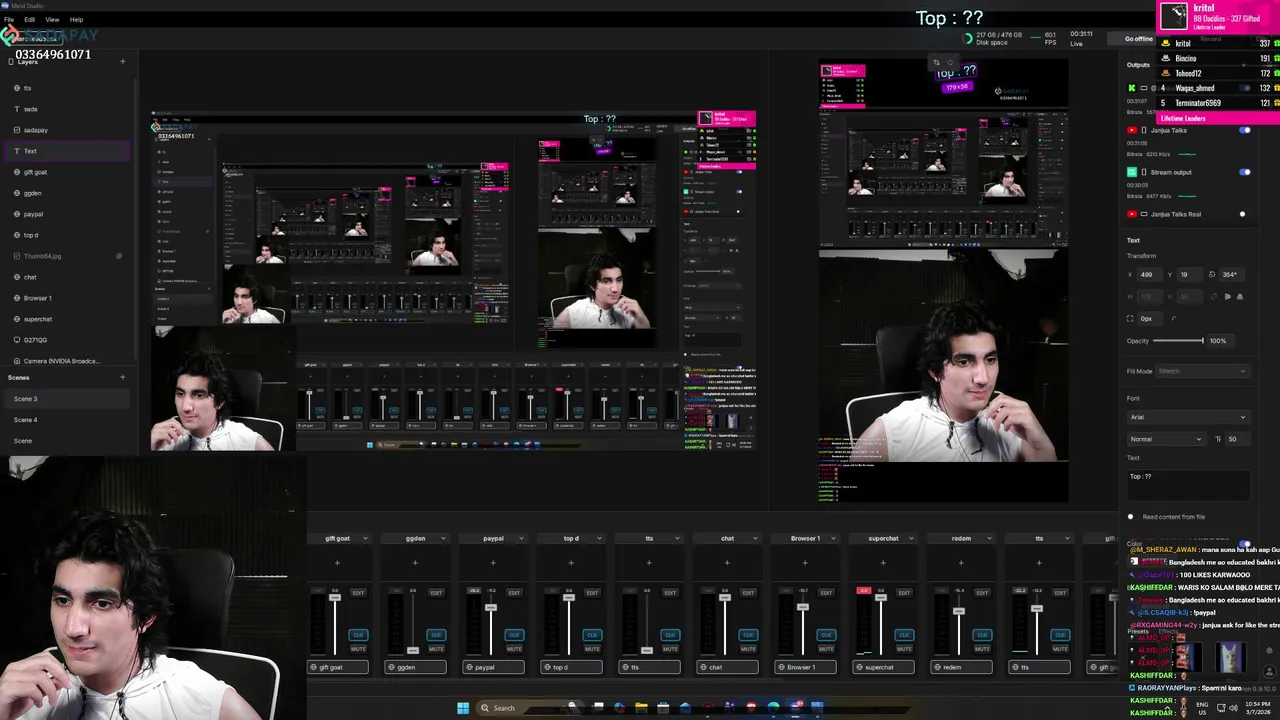
Task: Click the chat channel volume fader
Action: click(x=724, y=599)
